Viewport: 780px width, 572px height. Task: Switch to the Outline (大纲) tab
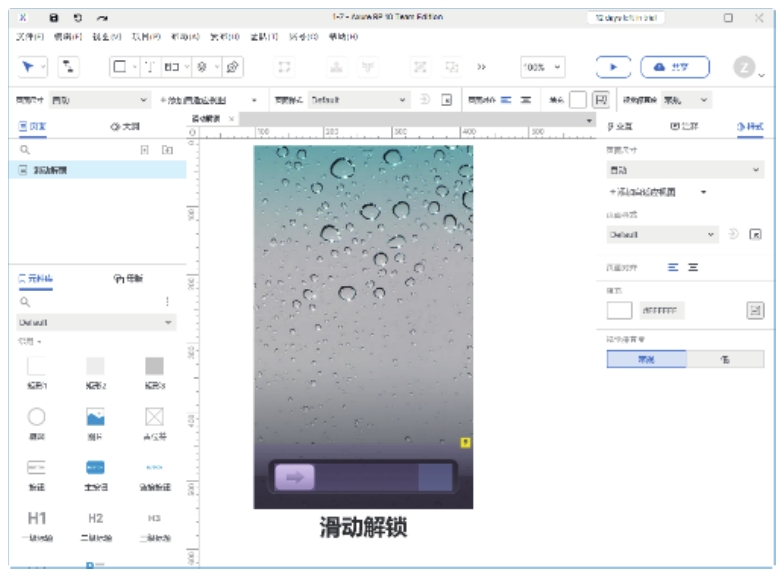pos(124,127)
